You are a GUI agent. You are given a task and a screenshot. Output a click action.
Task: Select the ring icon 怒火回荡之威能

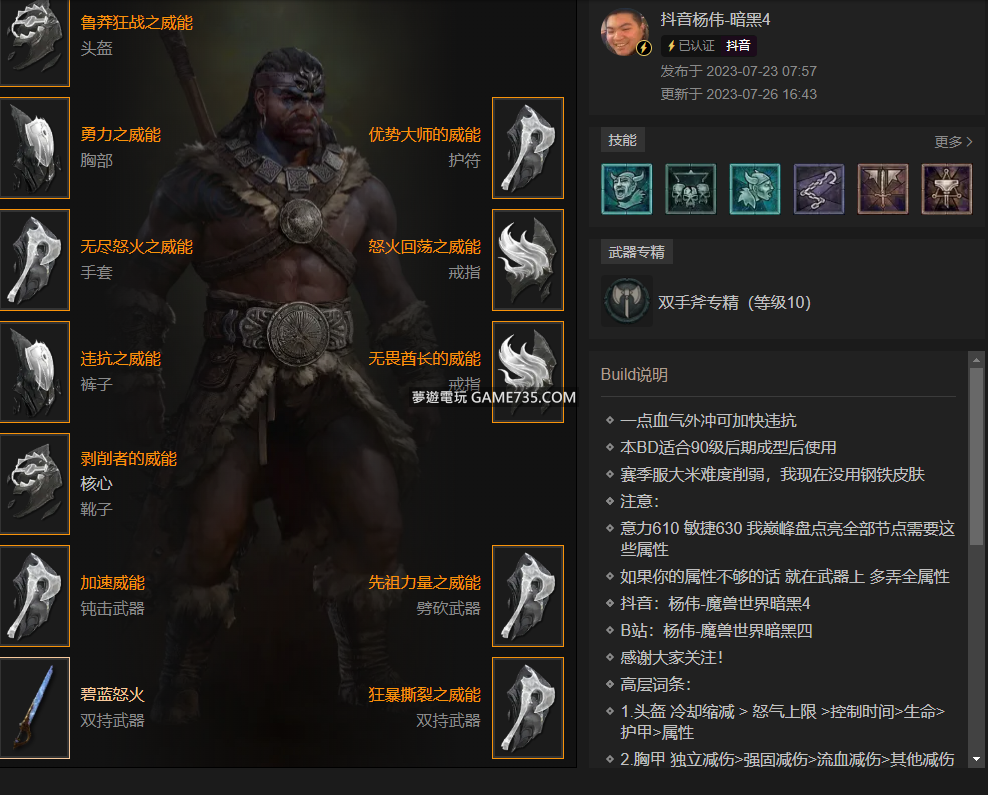tap(528, 260)
